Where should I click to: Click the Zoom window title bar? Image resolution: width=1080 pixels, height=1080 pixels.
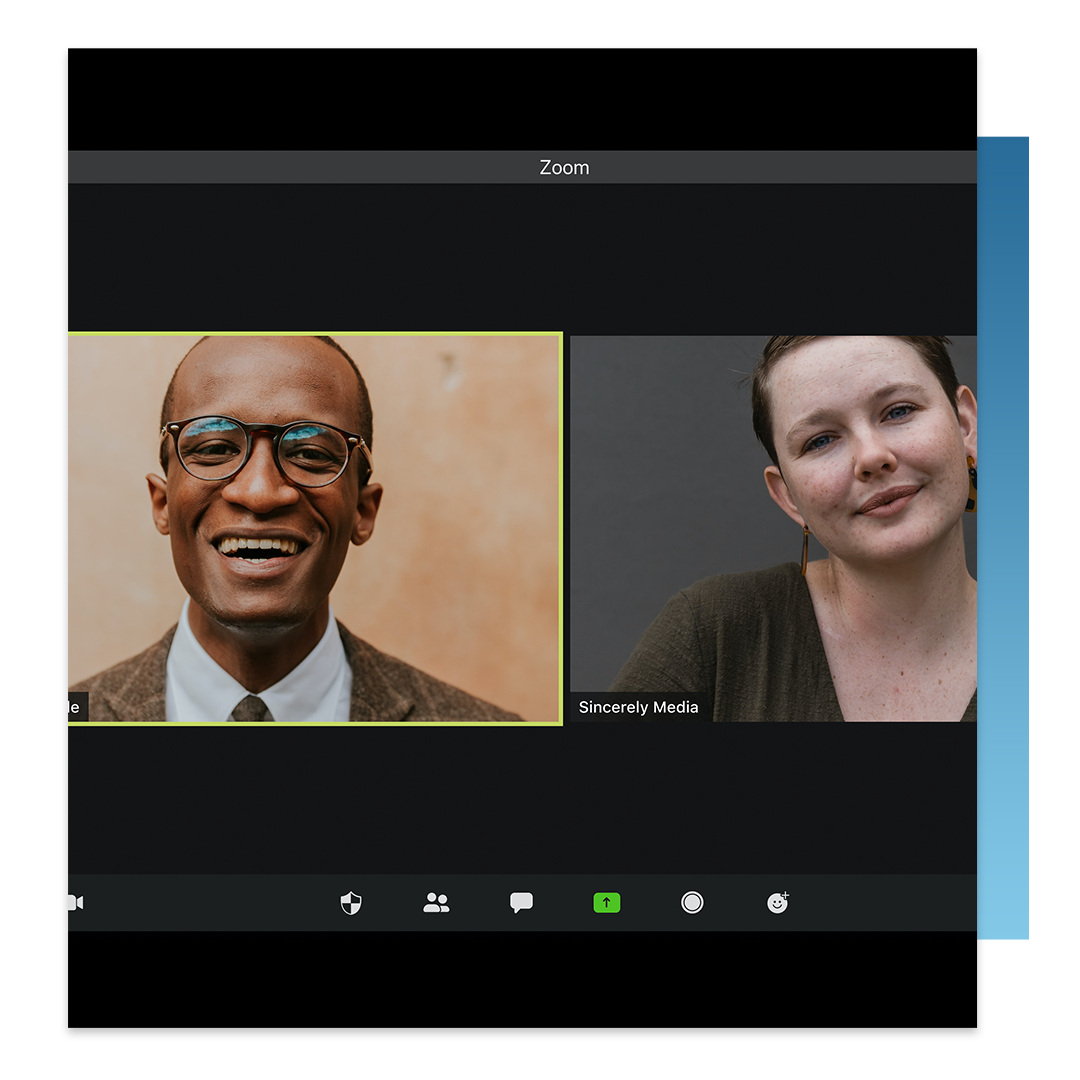pos(400,167)
